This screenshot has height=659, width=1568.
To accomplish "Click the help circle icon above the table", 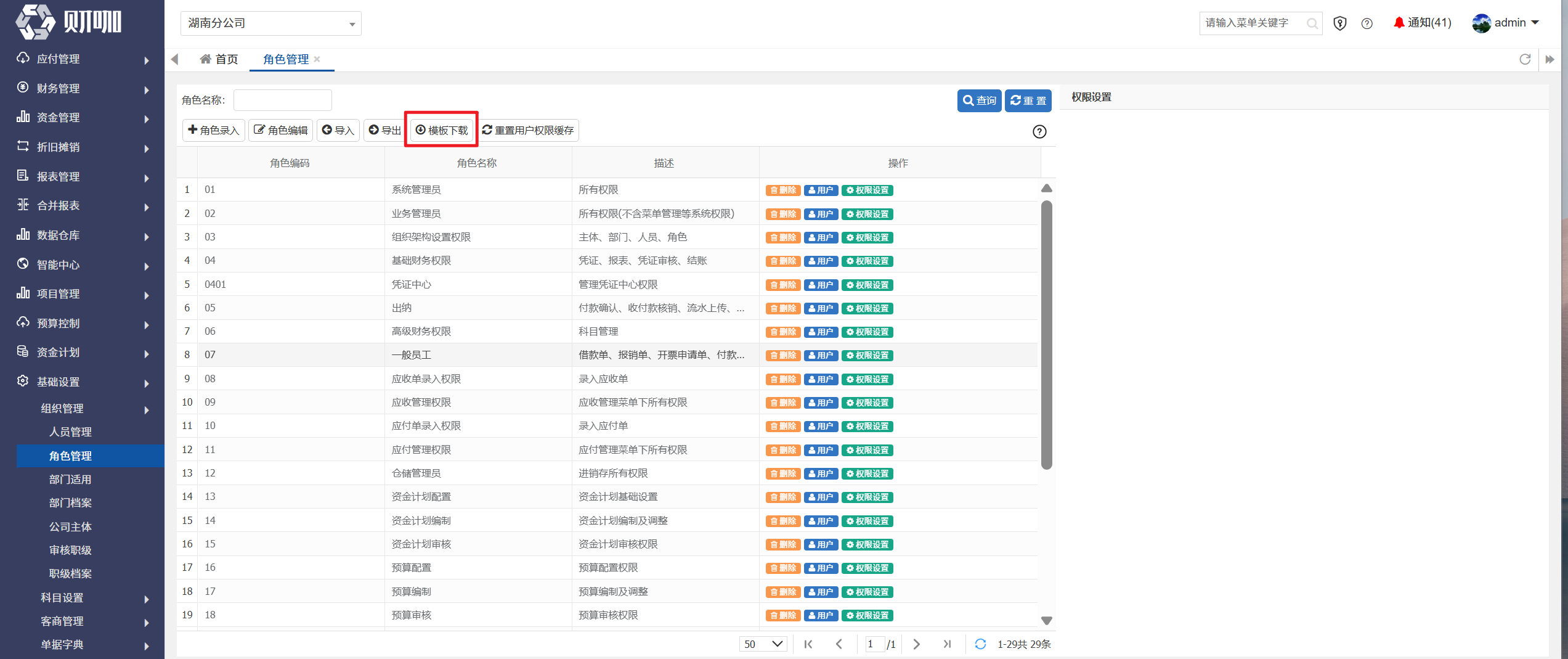I will point(1039,131).
